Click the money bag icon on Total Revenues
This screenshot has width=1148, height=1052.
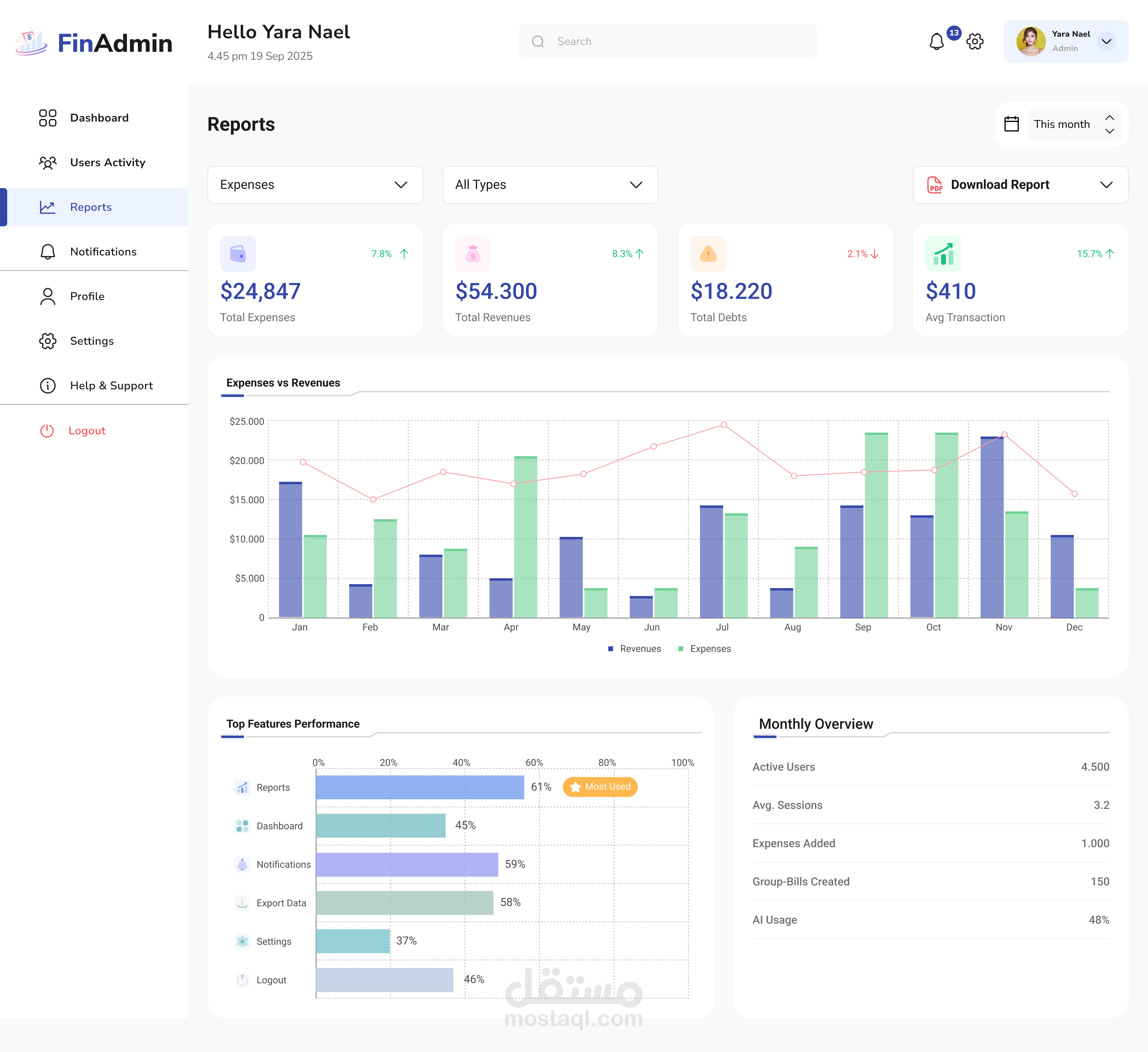[473, 254]
